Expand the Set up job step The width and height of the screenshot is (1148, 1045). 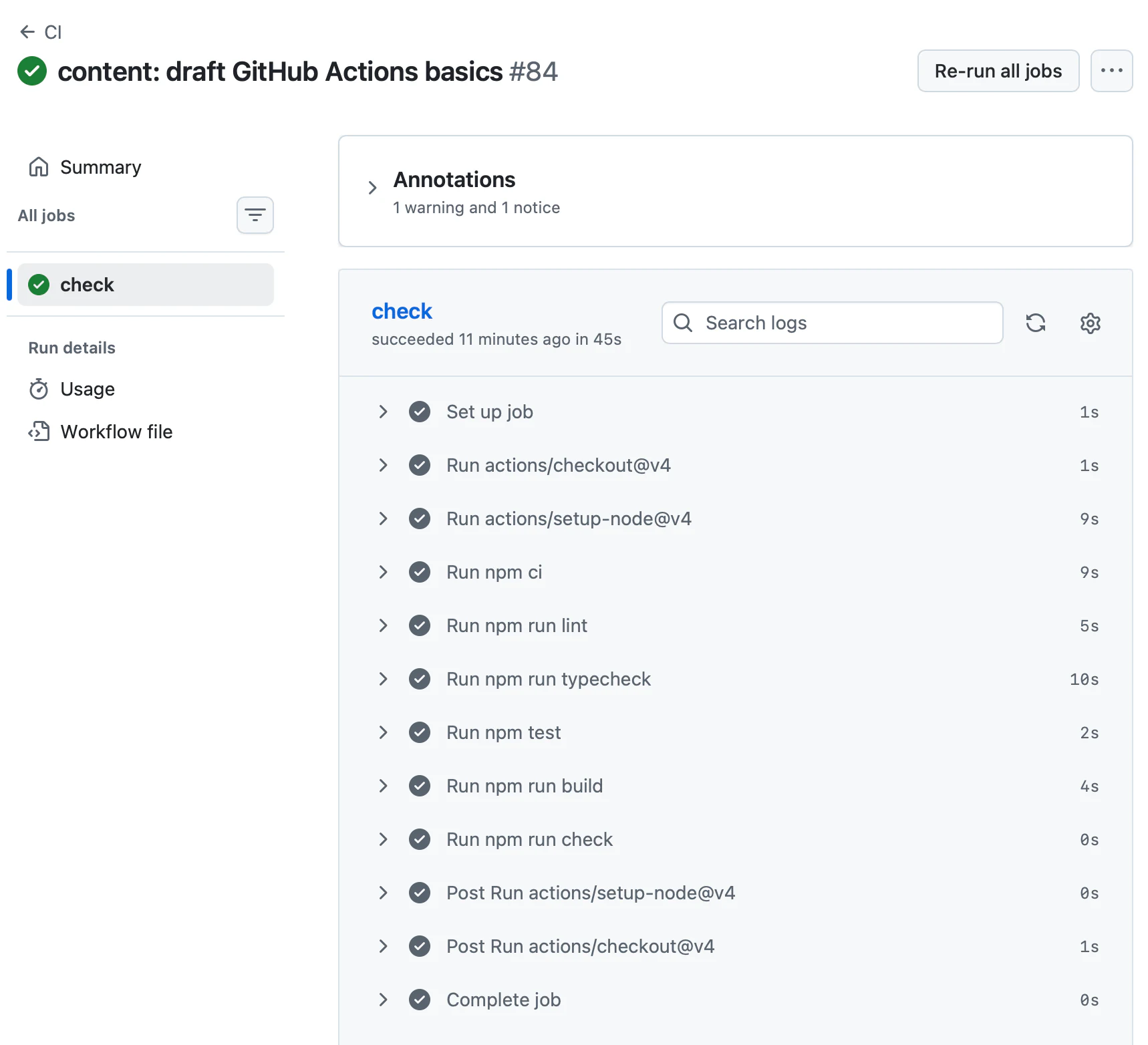click(x=735, y=412)
